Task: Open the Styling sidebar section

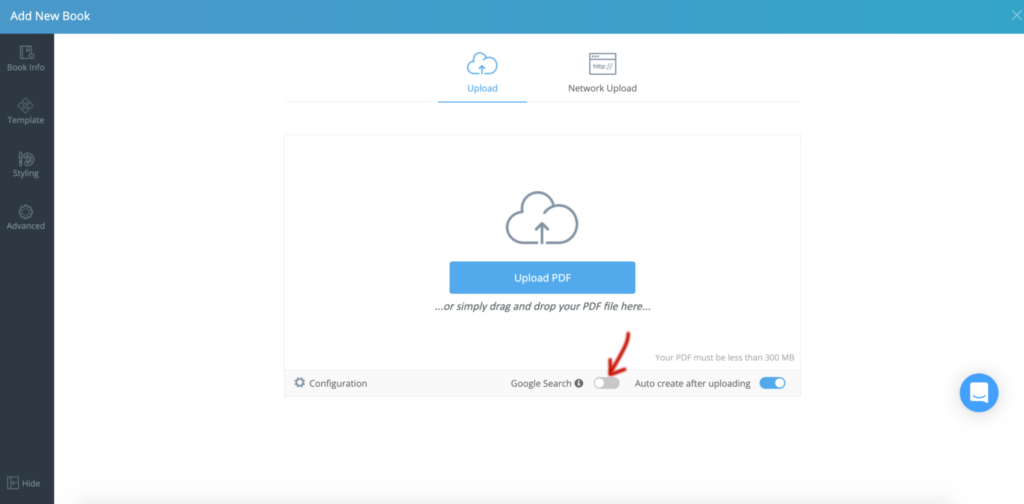Action: click(26, 165)
